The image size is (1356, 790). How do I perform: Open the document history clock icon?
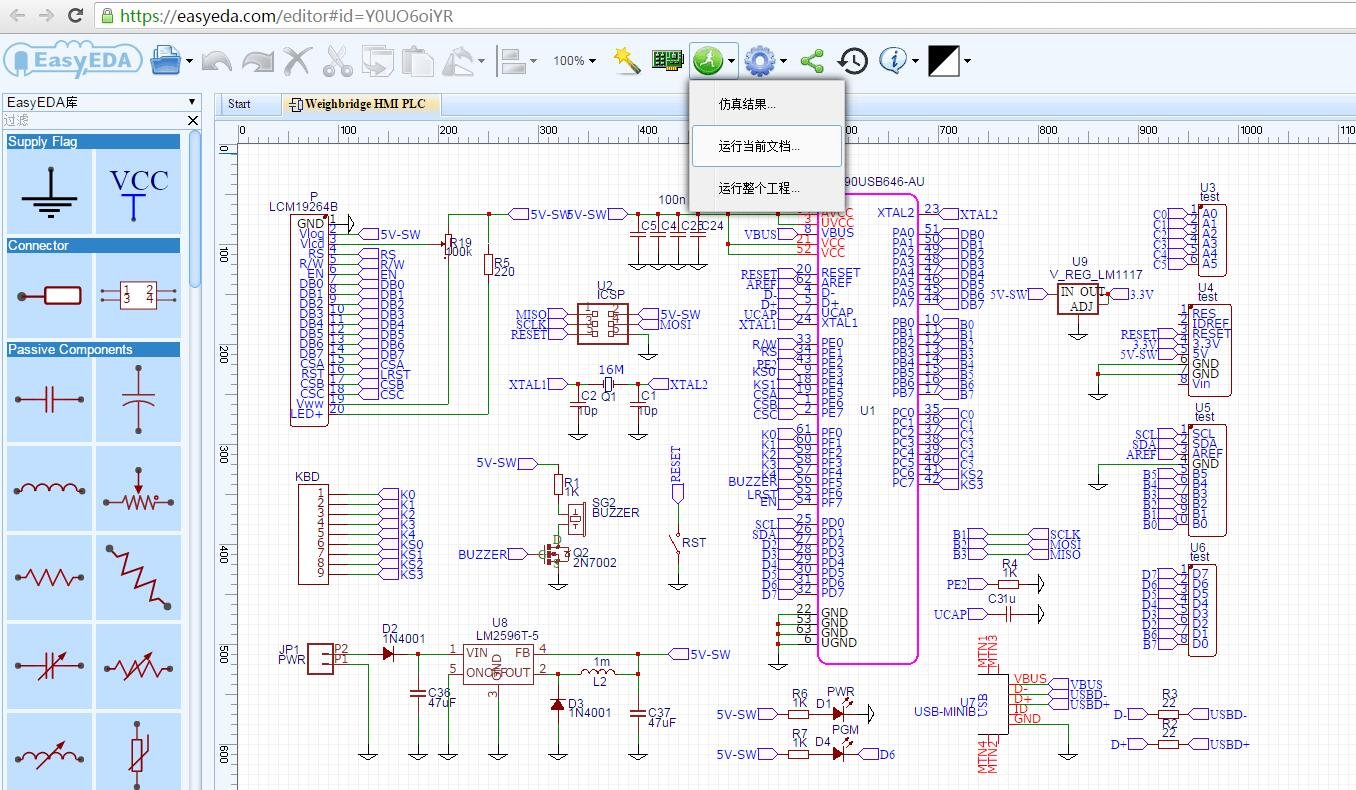pos(852,61)
